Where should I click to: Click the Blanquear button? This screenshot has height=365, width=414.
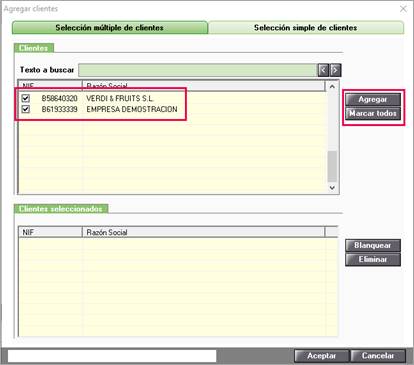pyautogui.click(x=373, y=246)
